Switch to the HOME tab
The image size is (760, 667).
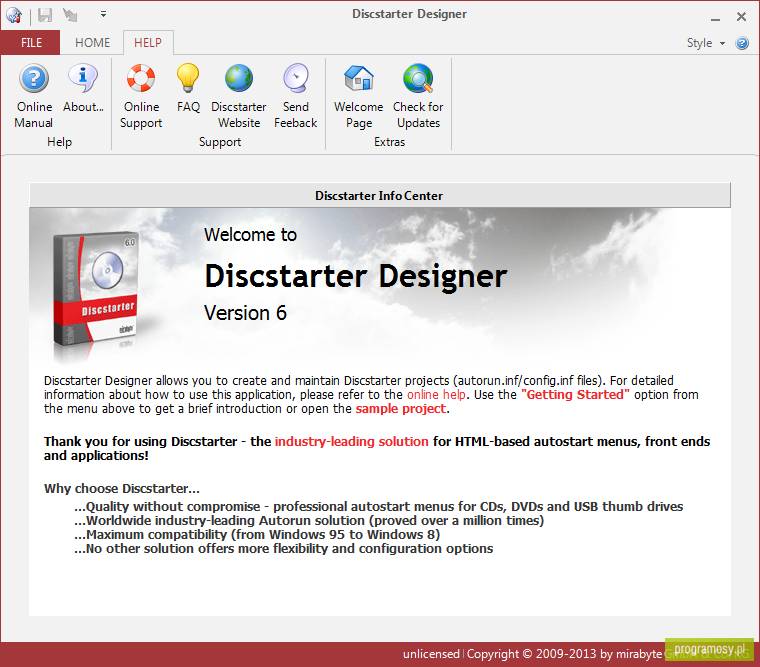click(x=93, y=43)
